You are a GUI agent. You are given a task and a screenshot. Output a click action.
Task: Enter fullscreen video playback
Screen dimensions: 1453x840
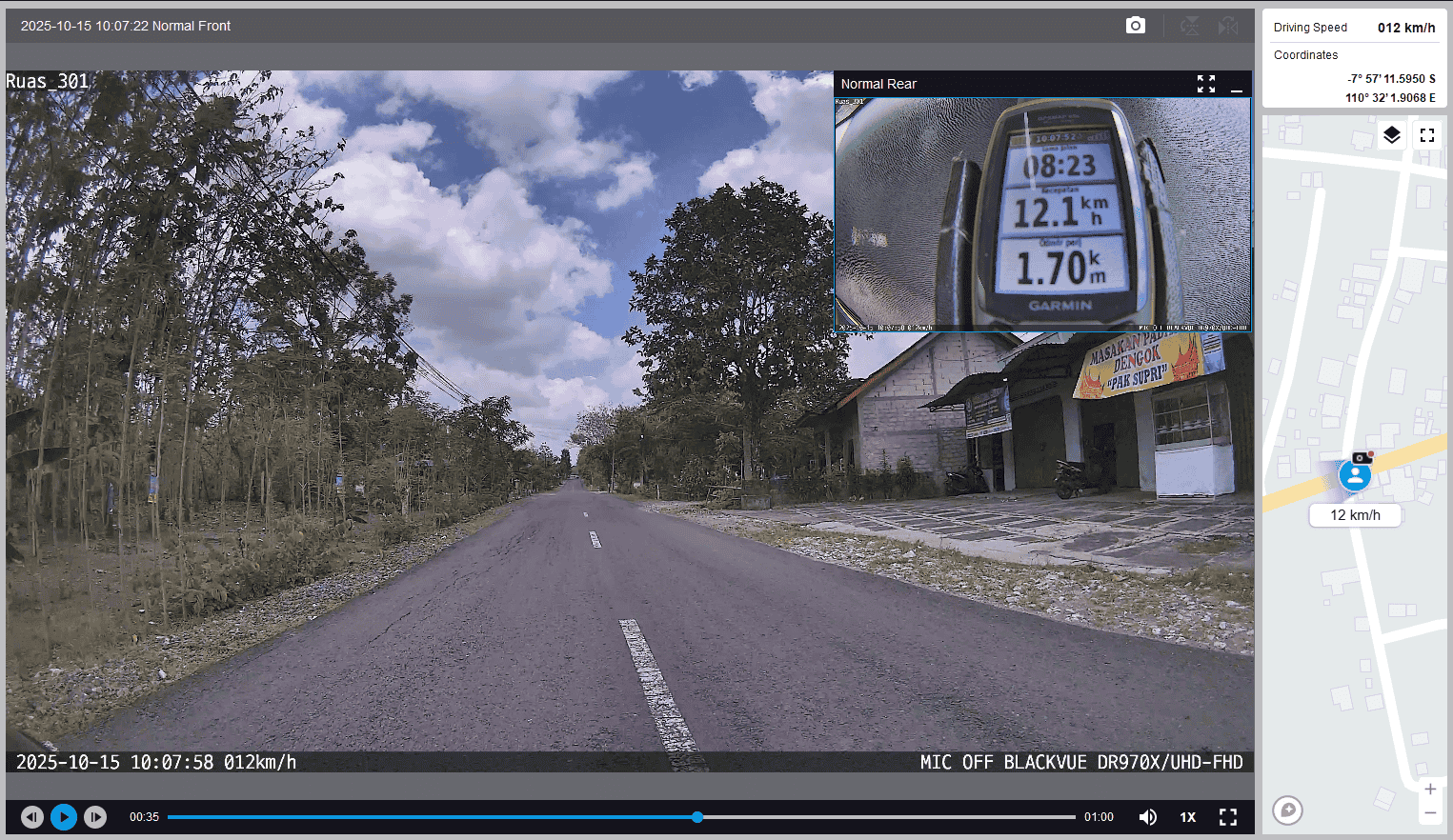click(x=1228, y=817)
